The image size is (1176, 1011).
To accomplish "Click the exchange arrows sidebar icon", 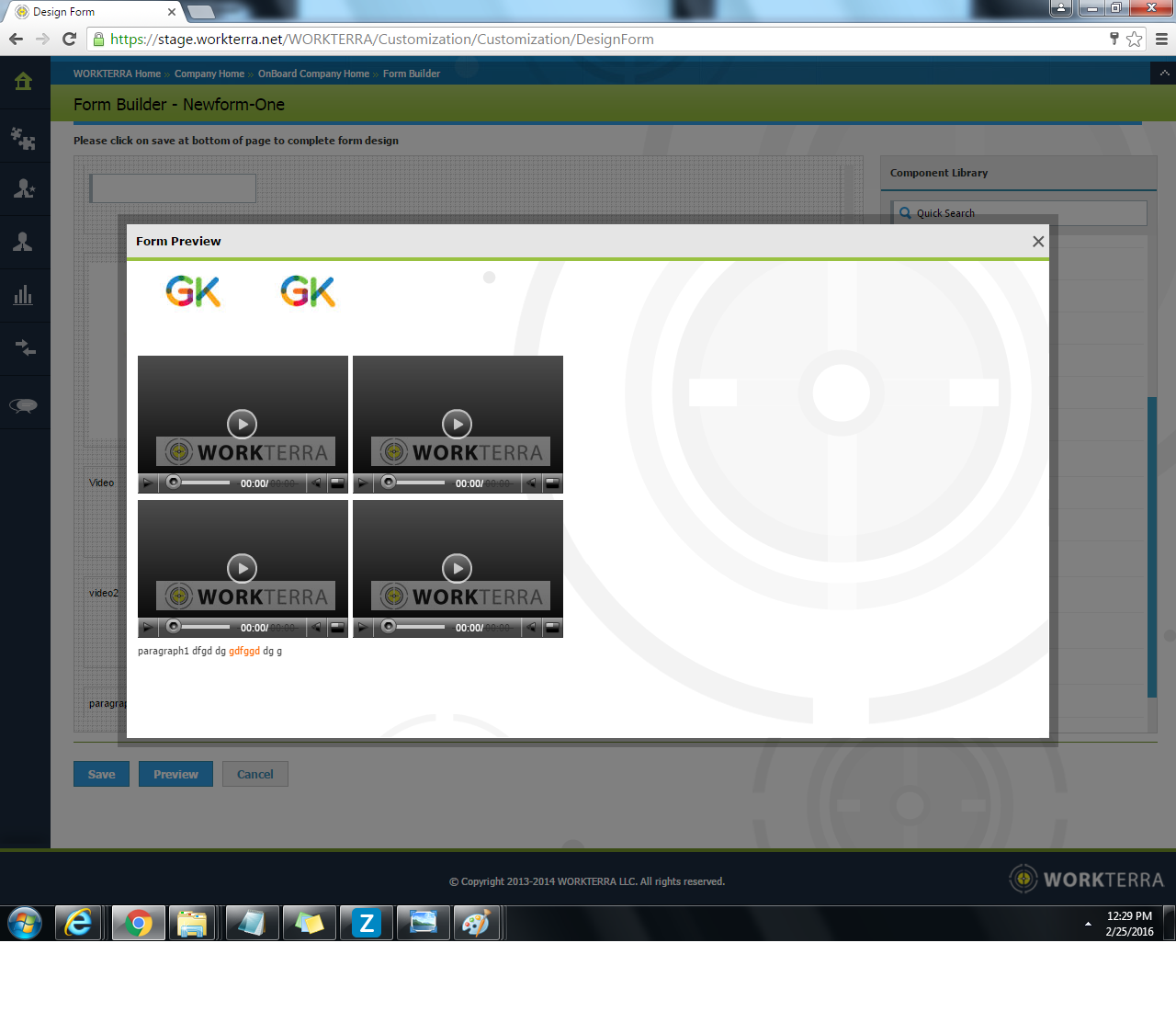I will (24, 347).
